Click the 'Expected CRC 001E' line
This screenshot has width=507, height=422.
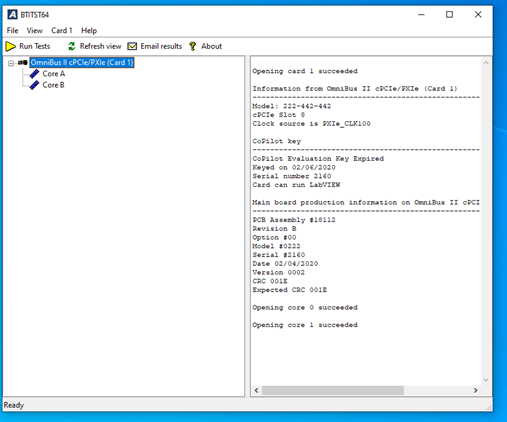[290, 290]
